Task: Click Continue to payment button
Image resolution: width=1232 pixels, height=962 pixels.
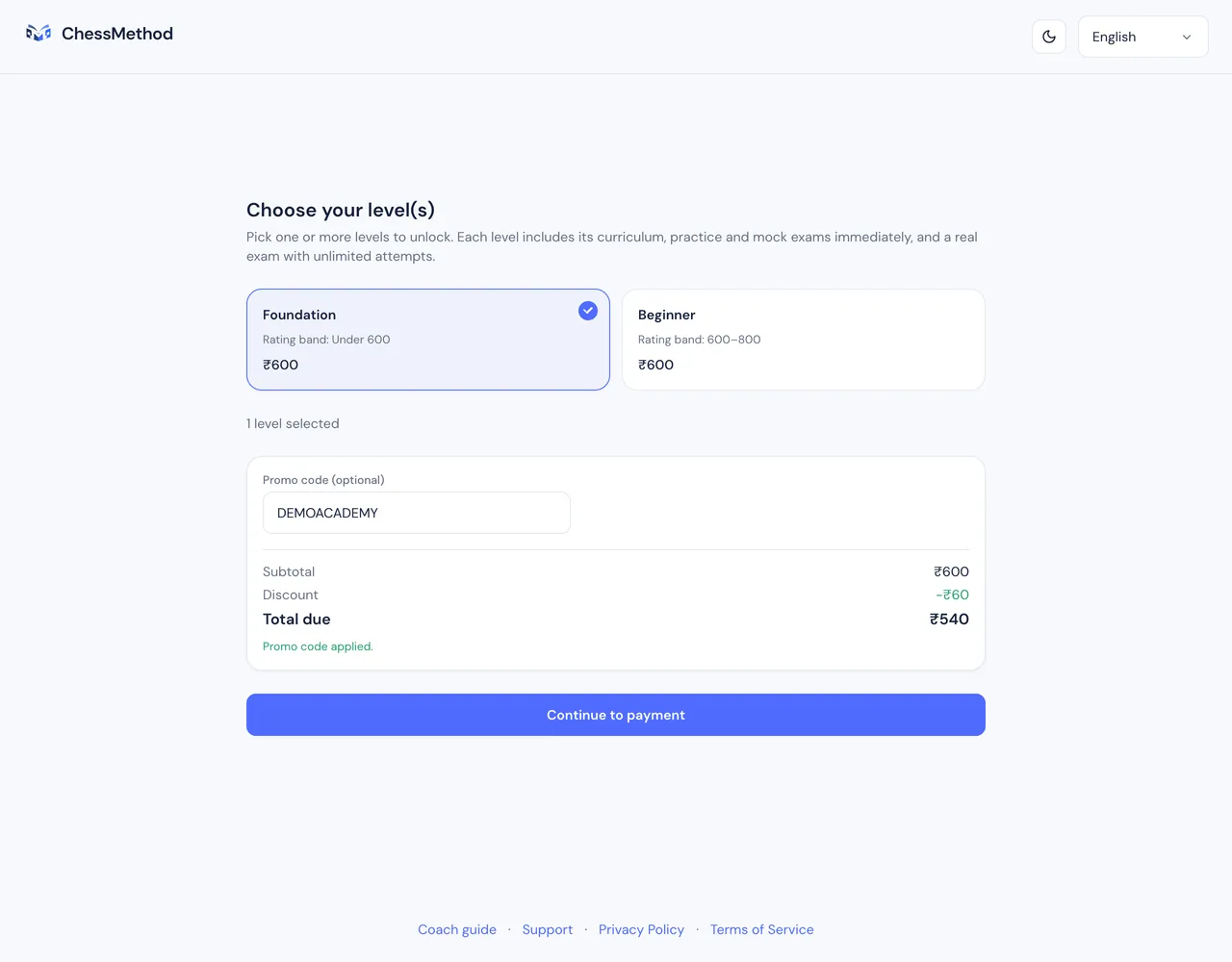Action: coord(616,715)
